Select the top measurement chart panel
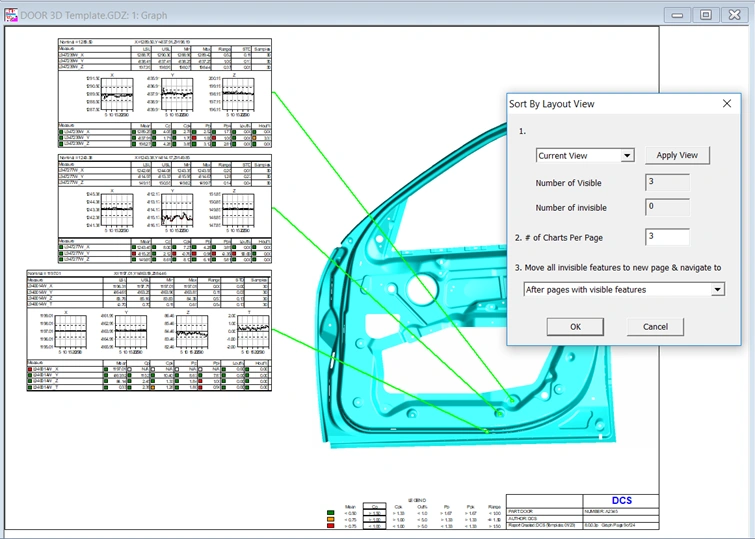 [165, 94]
